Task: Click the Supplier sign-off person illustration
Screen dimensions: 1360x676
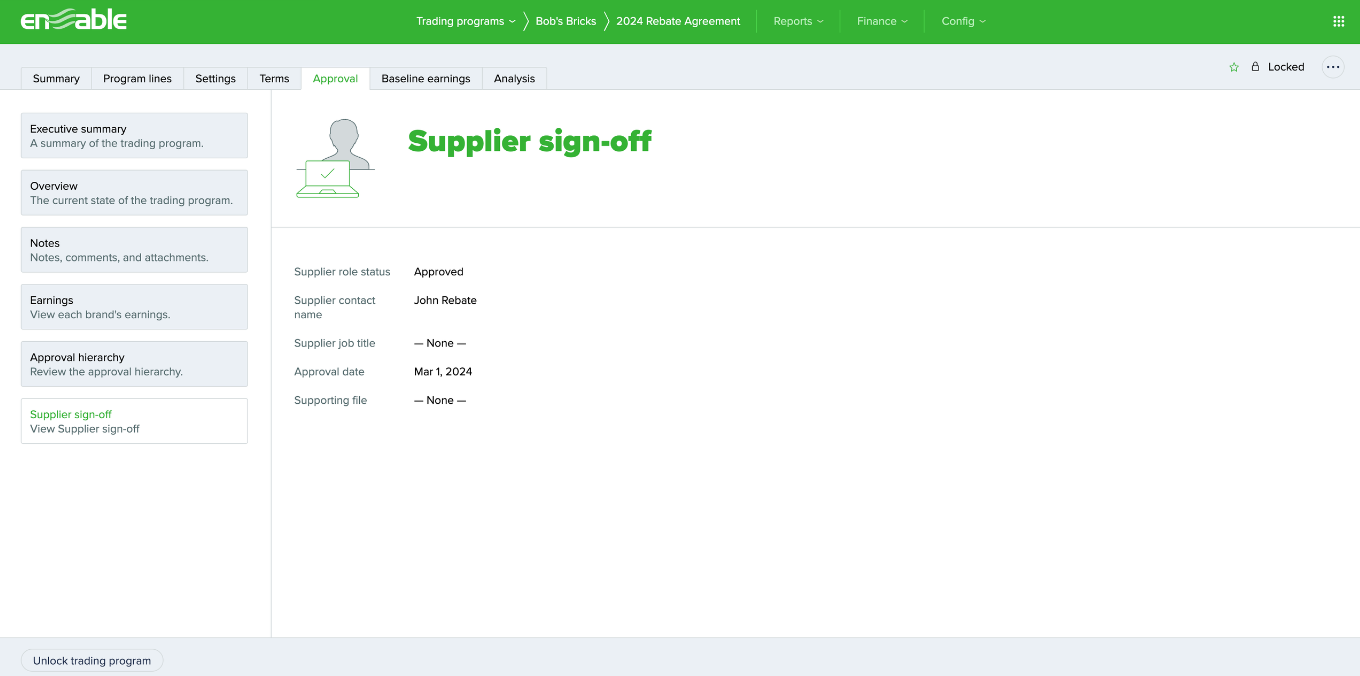Action: 334,157
